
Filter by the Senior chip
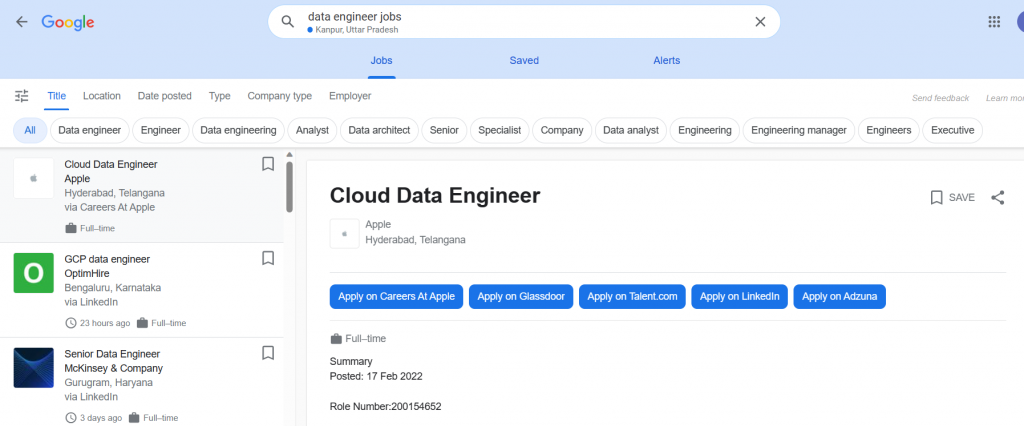(444, 130)
